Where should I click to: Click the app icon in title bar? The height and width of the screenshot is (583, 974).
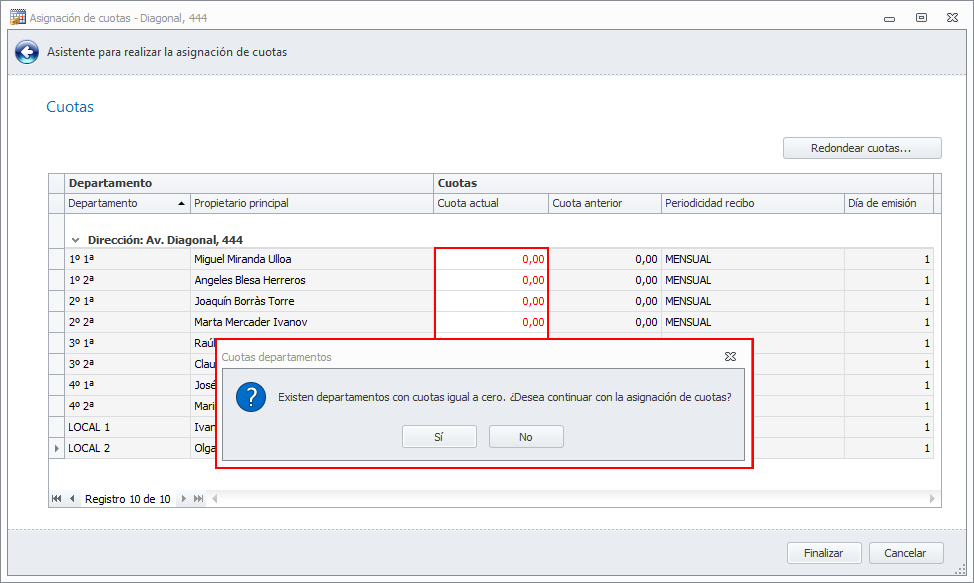coord(17,17)
